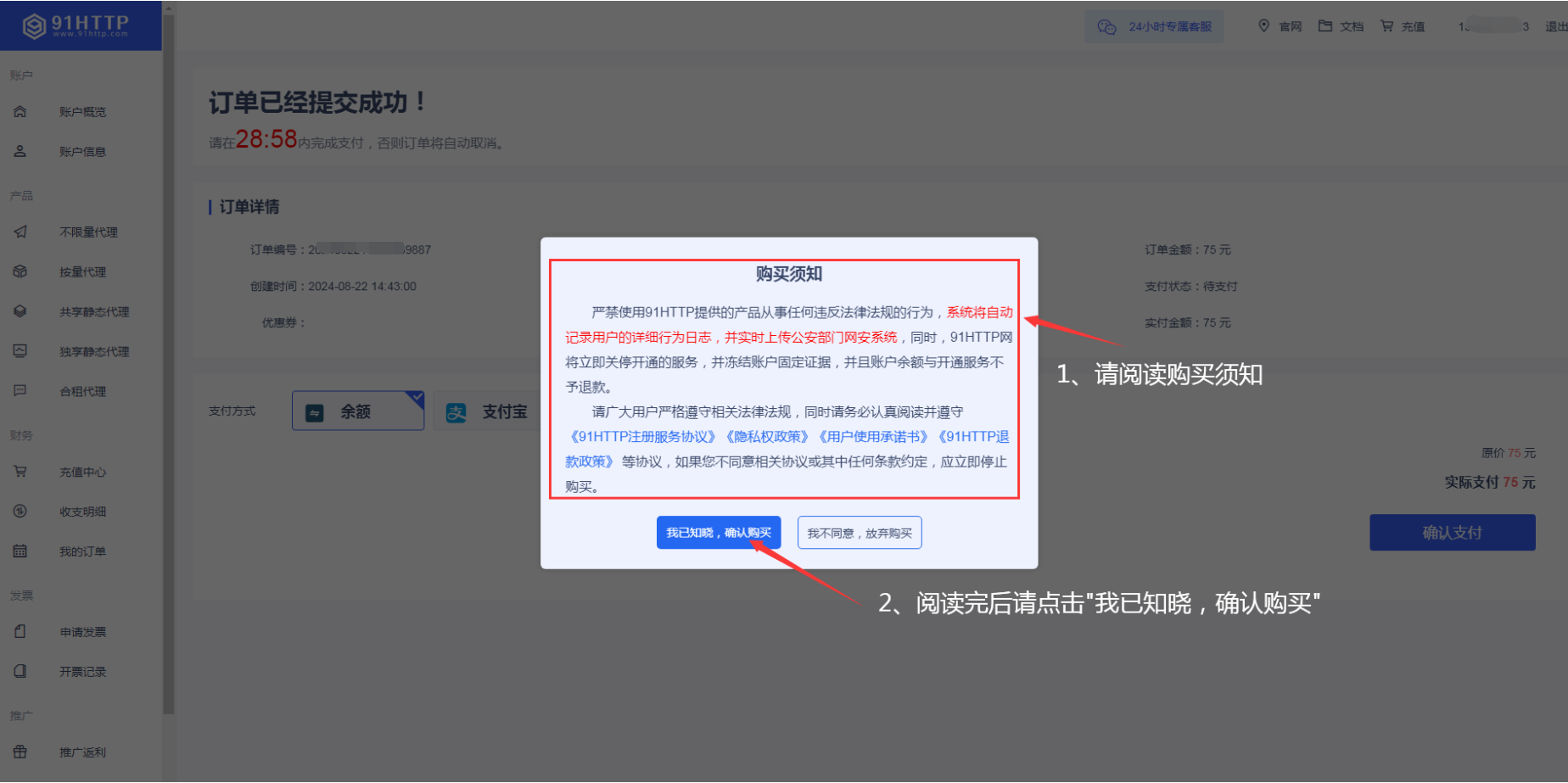The width and height of the screenshot is (1568, 783).
Task: Click the 28:58 countdown timer
Action: 266,139
